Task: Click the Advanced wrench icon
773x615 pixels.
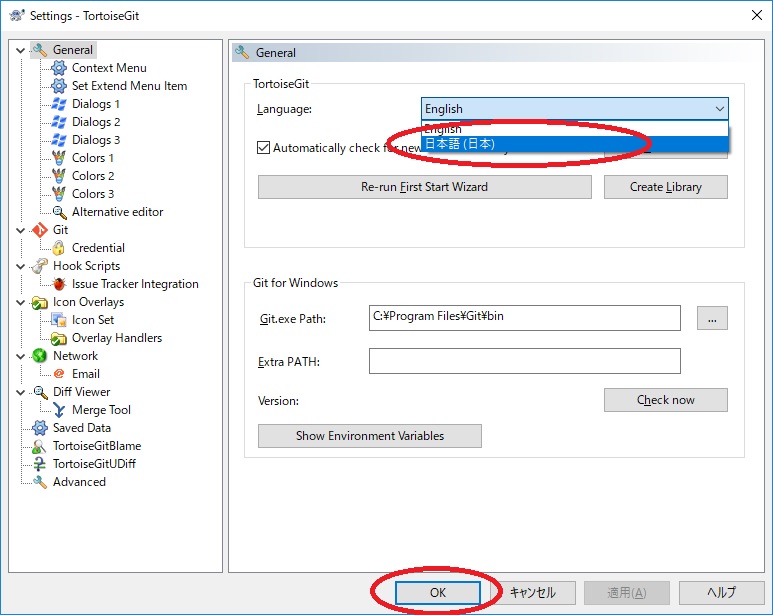Action: [x=39, y=482]
